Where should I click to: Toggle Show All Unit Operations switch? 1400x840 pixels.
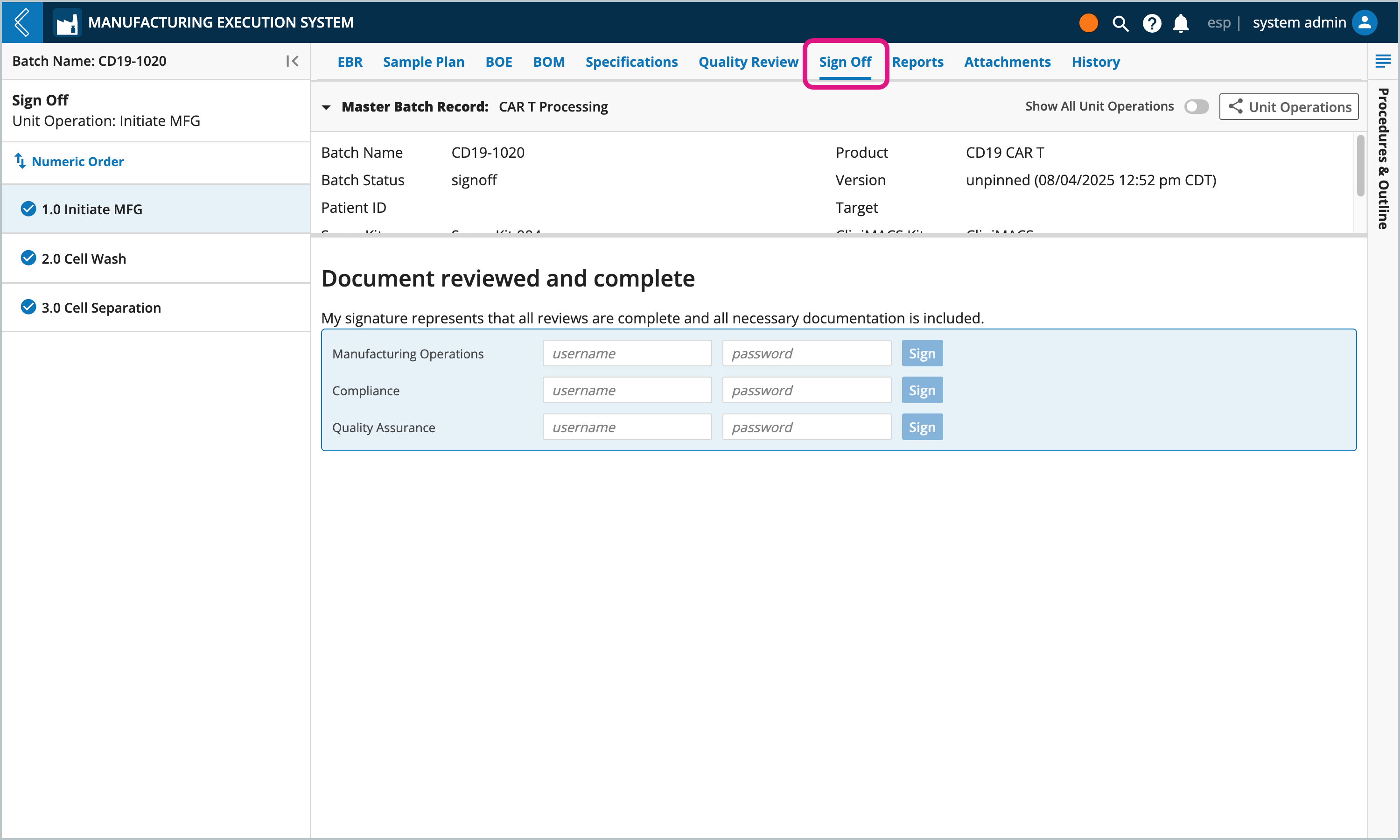point(1196,106)
